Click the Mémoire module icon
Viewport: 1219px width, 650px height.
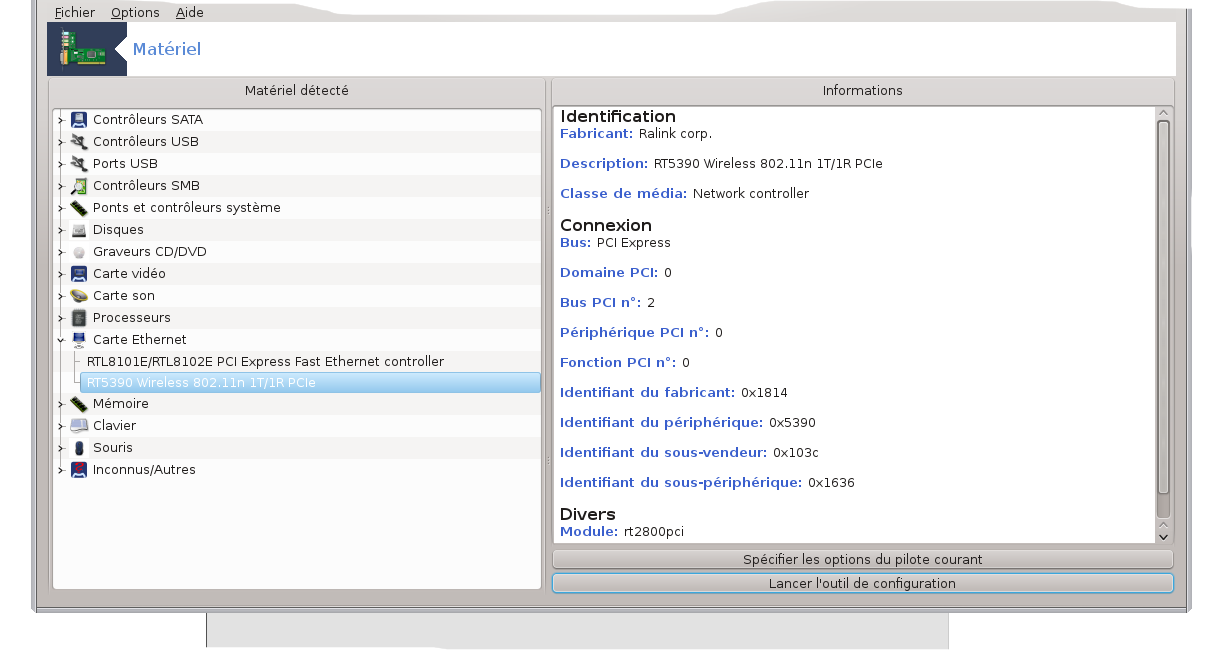point(79,404)
